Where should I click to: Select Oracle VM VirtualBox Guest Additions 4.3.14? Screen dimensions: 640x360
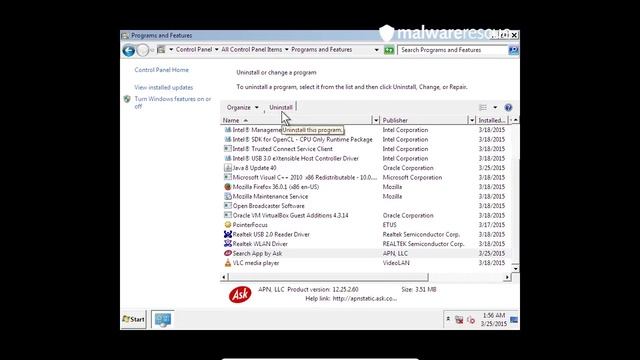click(291, 215)
